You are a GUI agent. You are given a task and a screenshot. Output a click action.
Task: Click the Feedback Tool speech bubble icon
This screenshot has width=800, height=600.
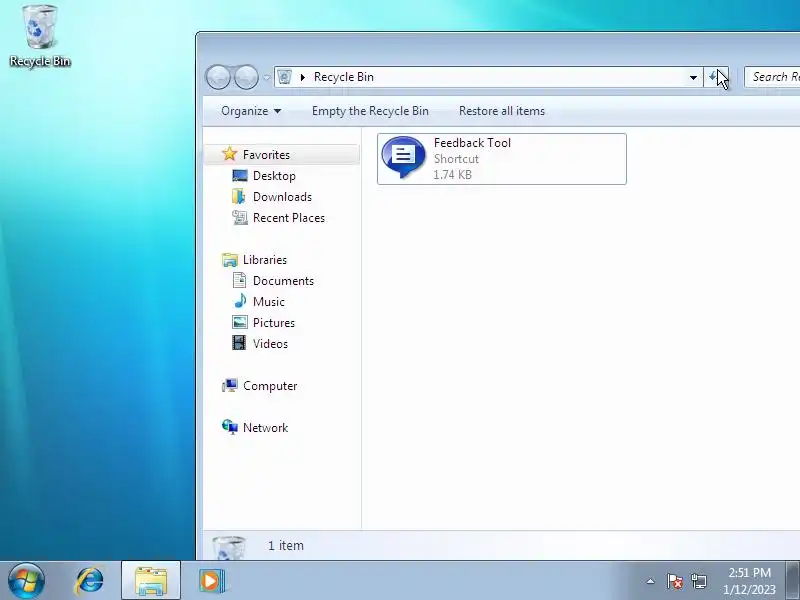403,156
